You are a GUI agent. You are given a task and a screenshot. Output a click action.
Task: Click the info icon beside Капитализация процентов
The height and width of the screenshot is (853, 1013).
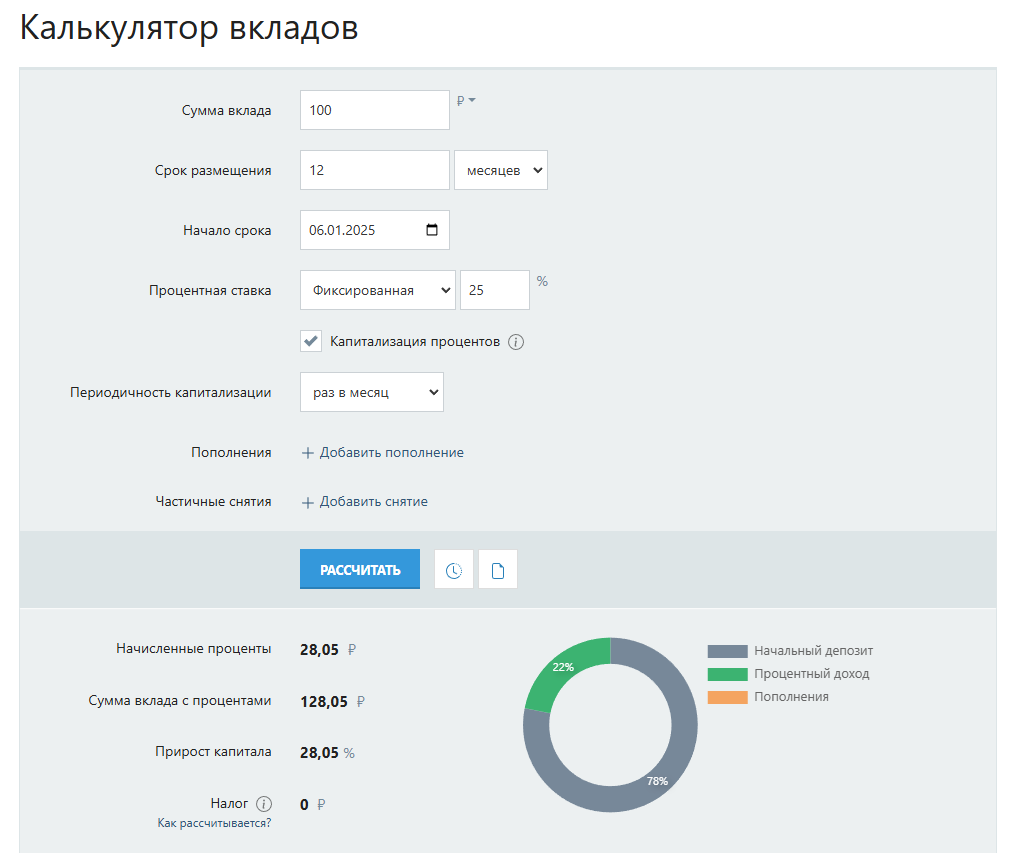(516, 341)
